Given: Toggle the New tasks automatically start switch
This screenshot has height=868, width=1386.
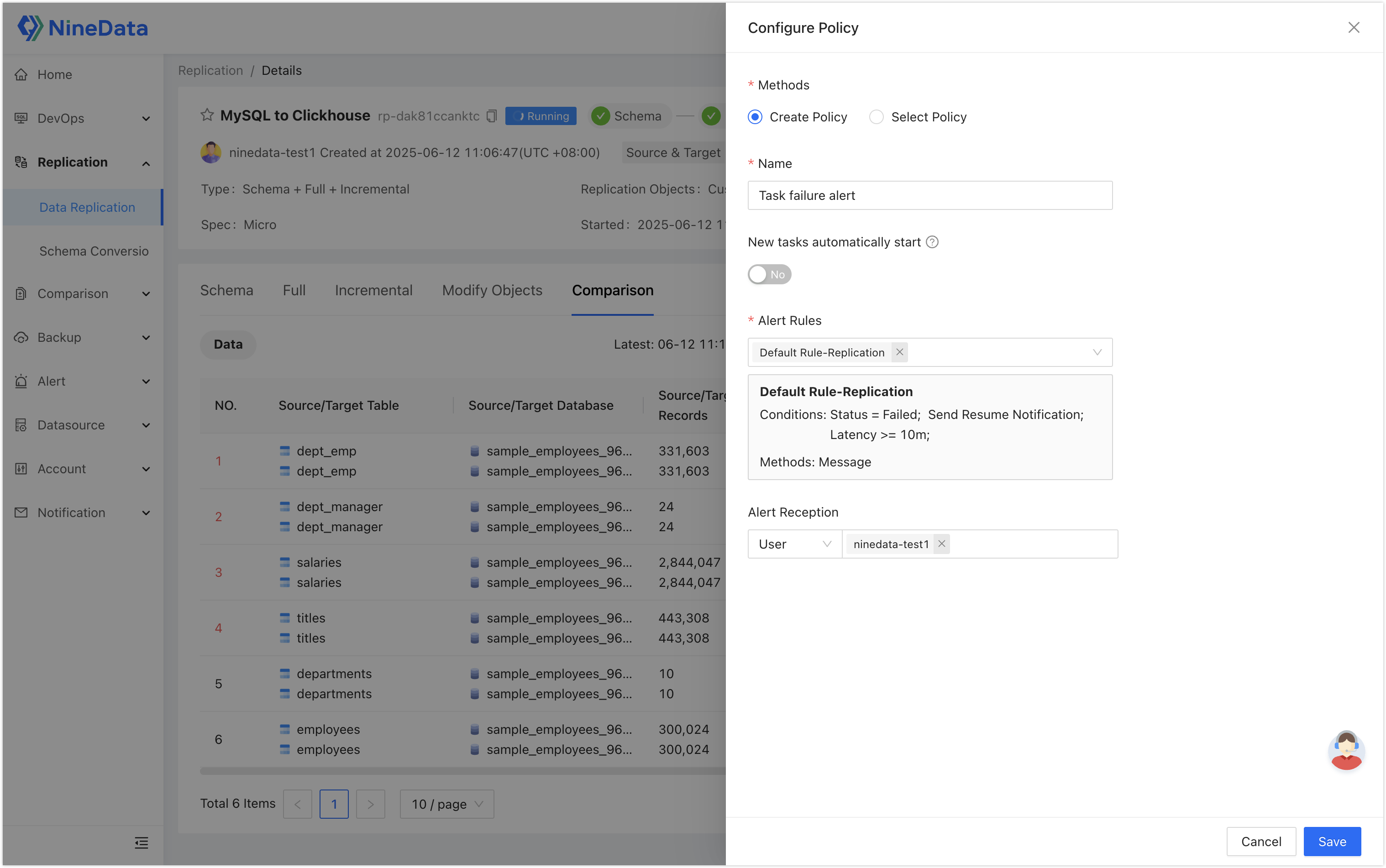Looking at the screenshot, I should (769, 274).
